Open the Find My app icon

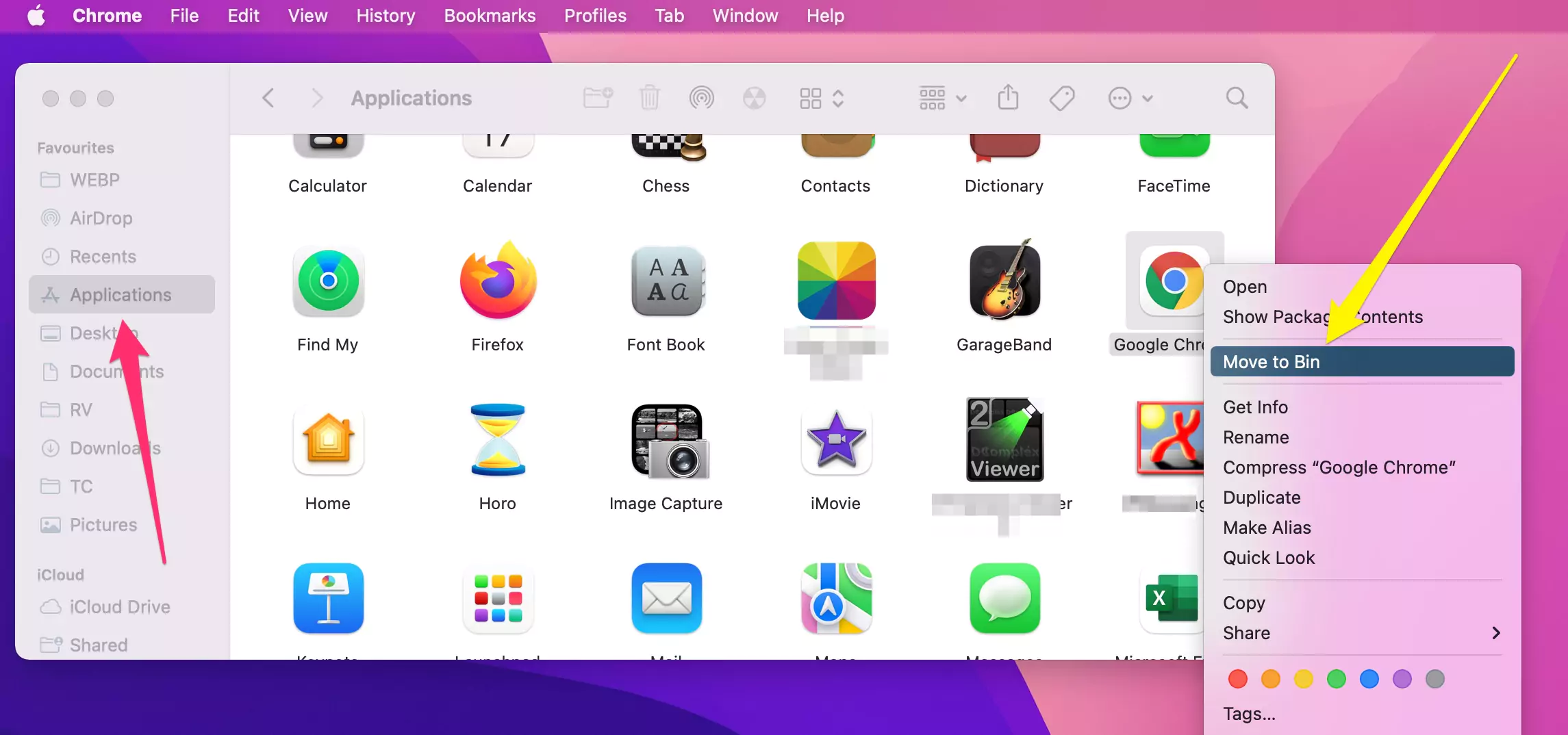tap(328, 281)
